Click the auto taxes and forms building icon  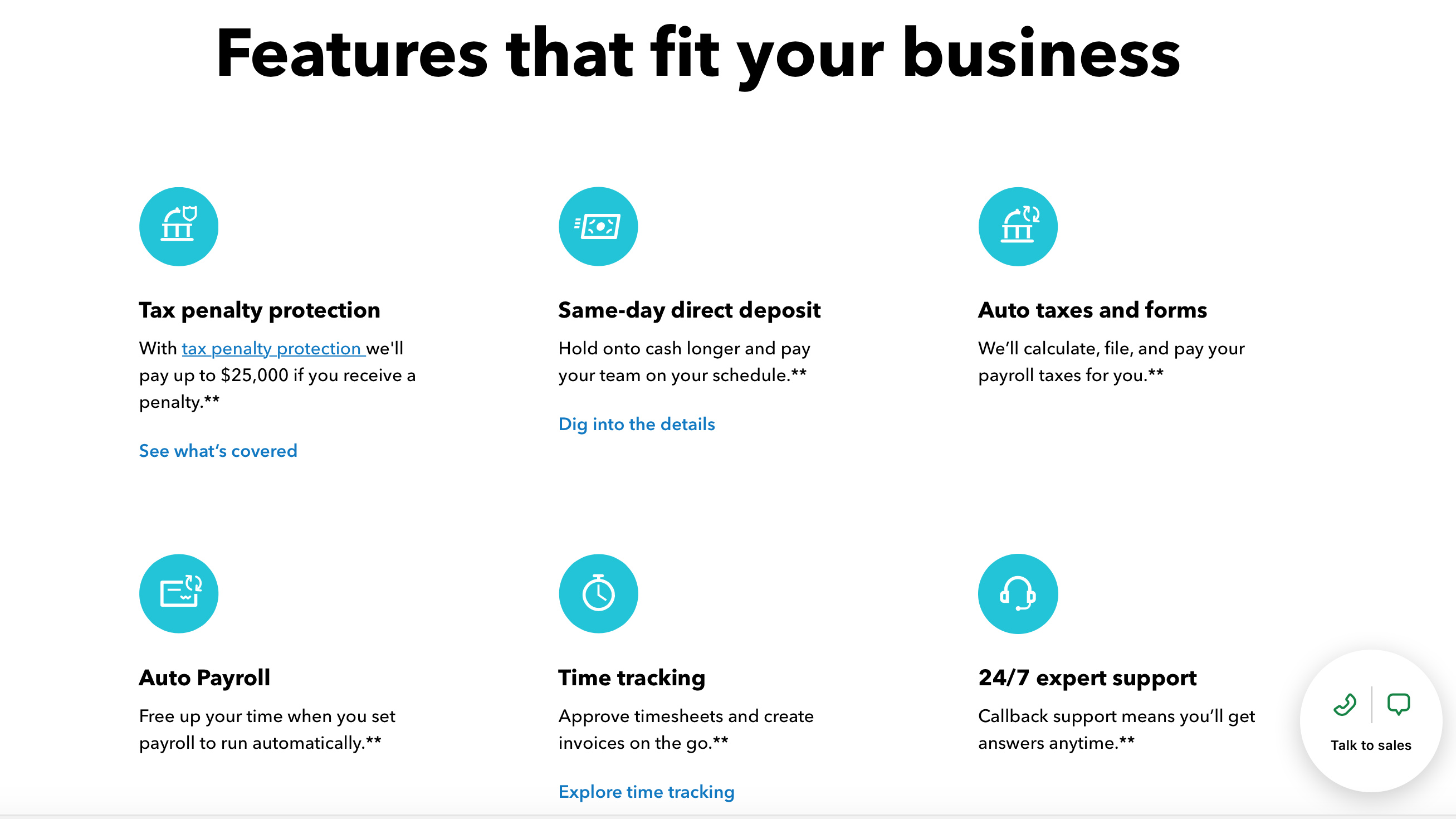[x=1018, y=226]
